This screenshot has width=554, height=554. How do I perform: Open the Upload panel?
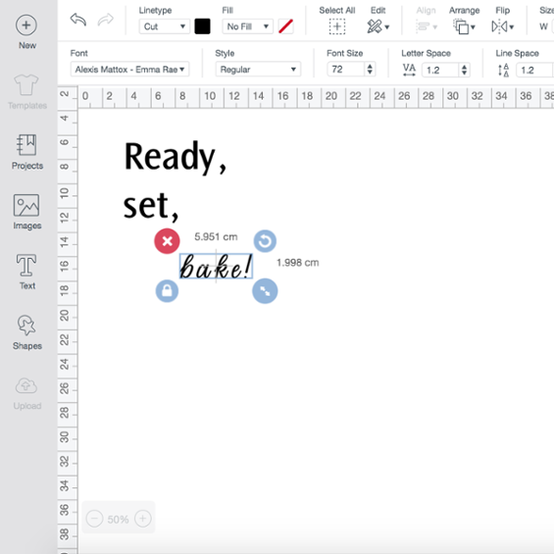coord(27,393)
